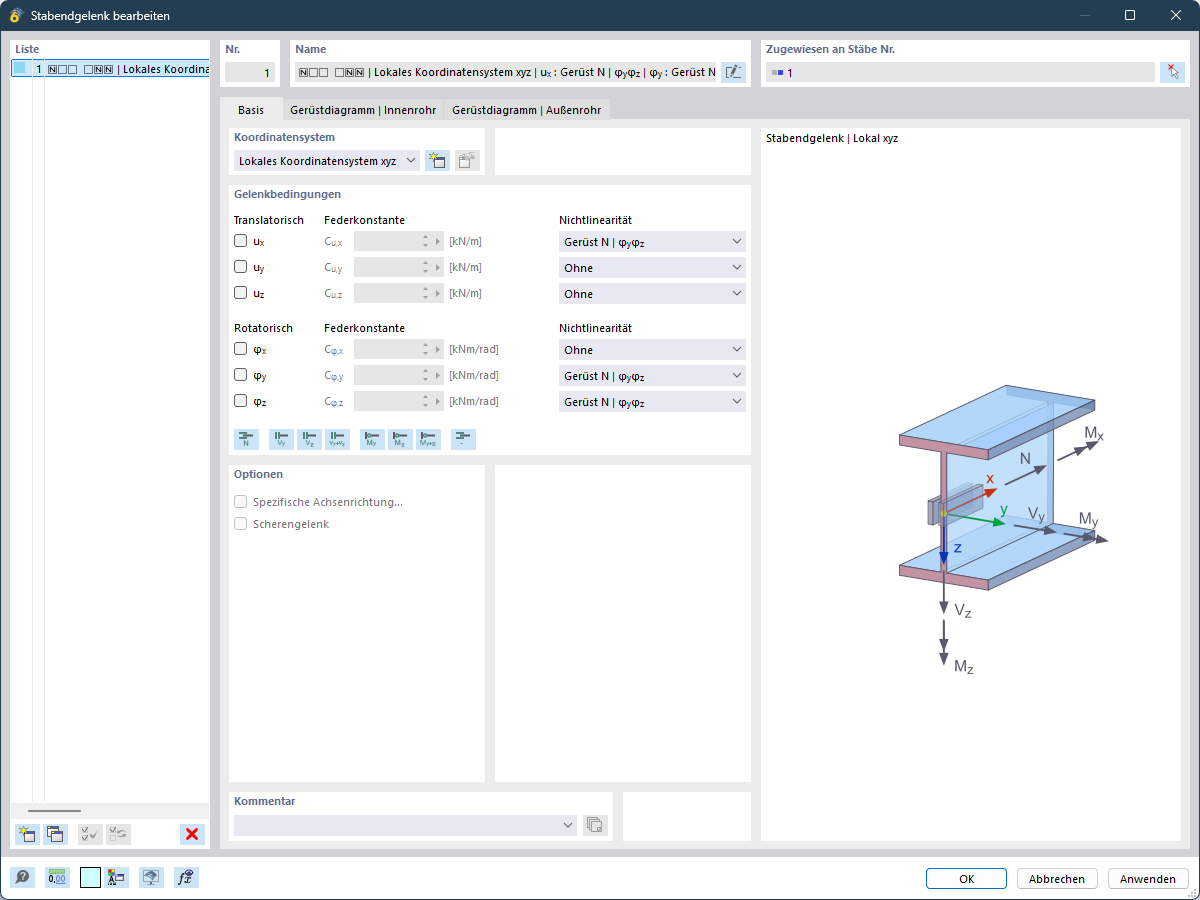Click the new coordinate system icon
Viewport: 1200px width, 900px height.
click(x=437, y=160)
